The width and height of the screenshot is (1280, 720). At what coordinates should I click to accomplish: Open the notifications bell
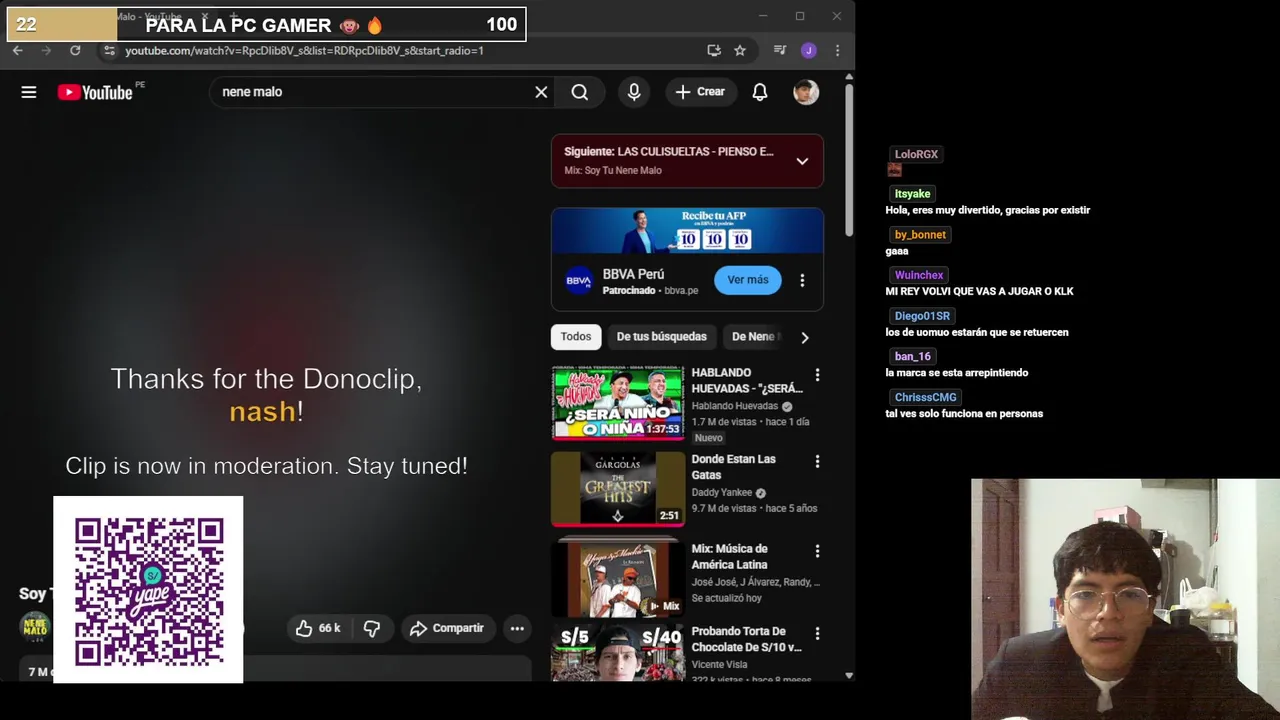[760, 92]
